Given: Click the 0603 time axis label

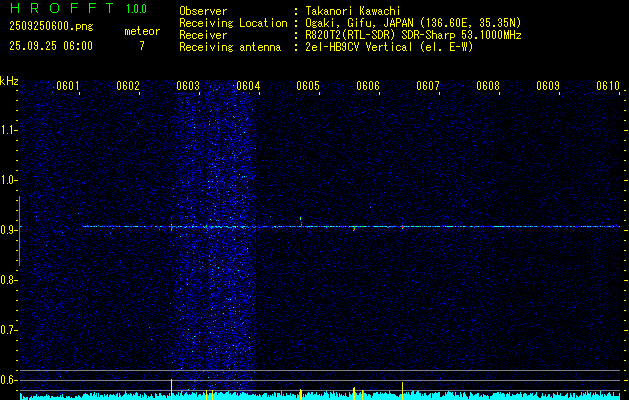Looking at the screenshot, I should pyautogui.click(x=188, y=86).
